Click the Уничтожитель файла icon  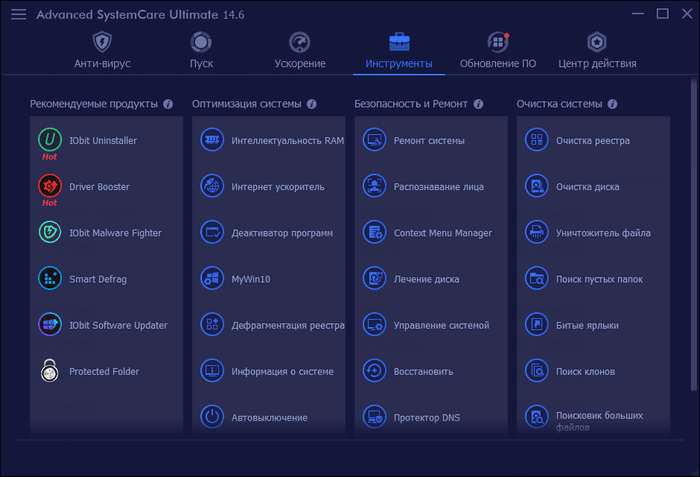pos(537,233)
